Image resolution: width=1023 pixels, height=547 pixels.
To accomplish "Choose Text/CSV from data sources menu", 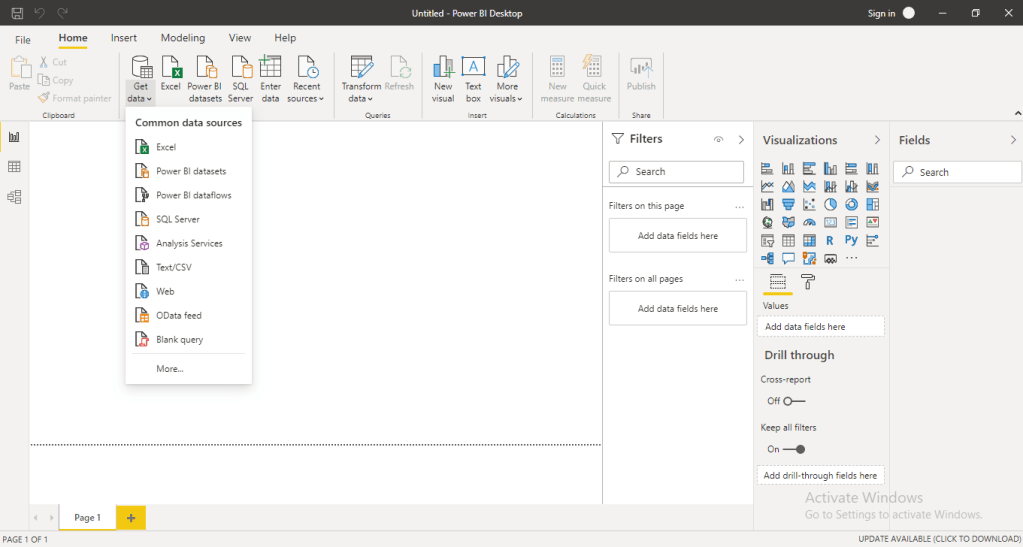I will (173, 267).
